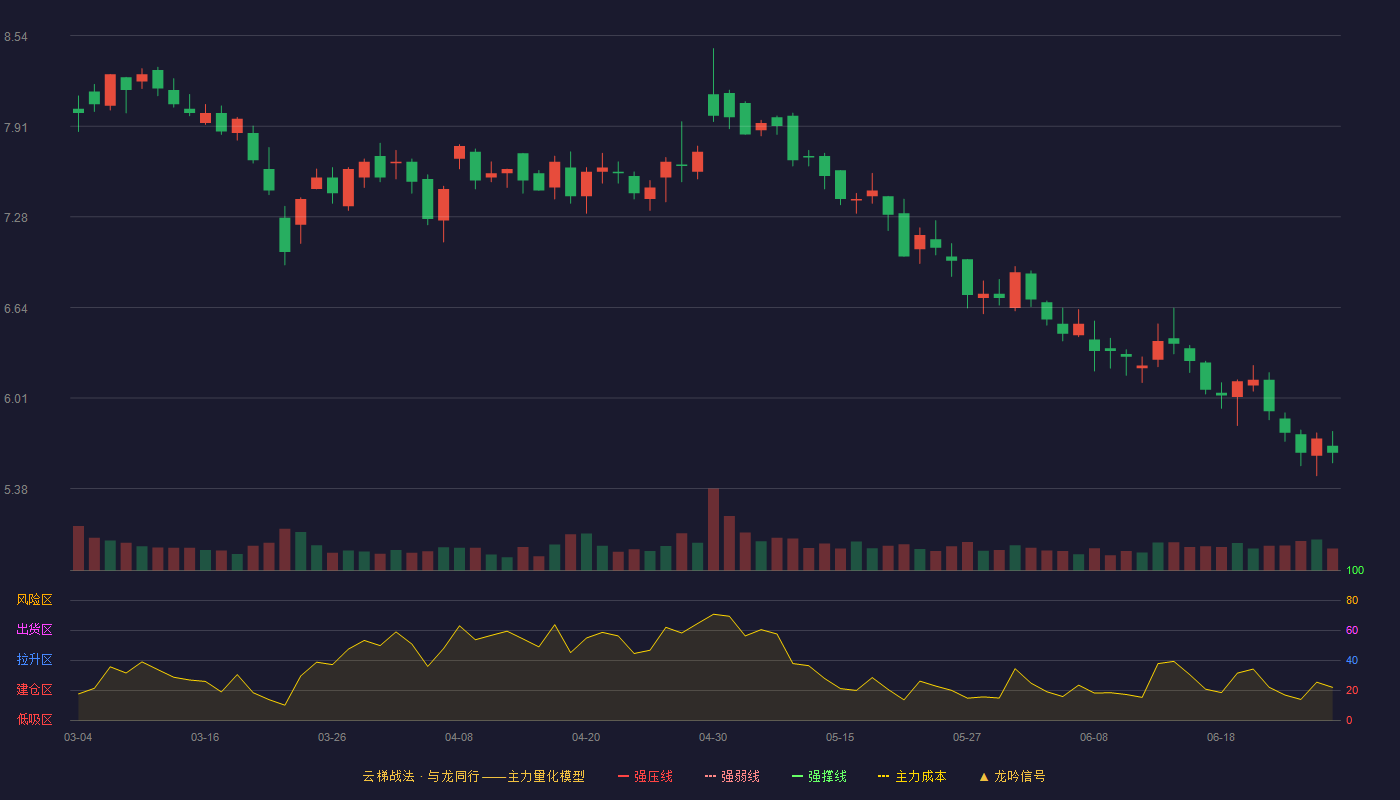Click the 04-08 date label
The width and height of the screenshot is (1400, 800).
point(459,737)
